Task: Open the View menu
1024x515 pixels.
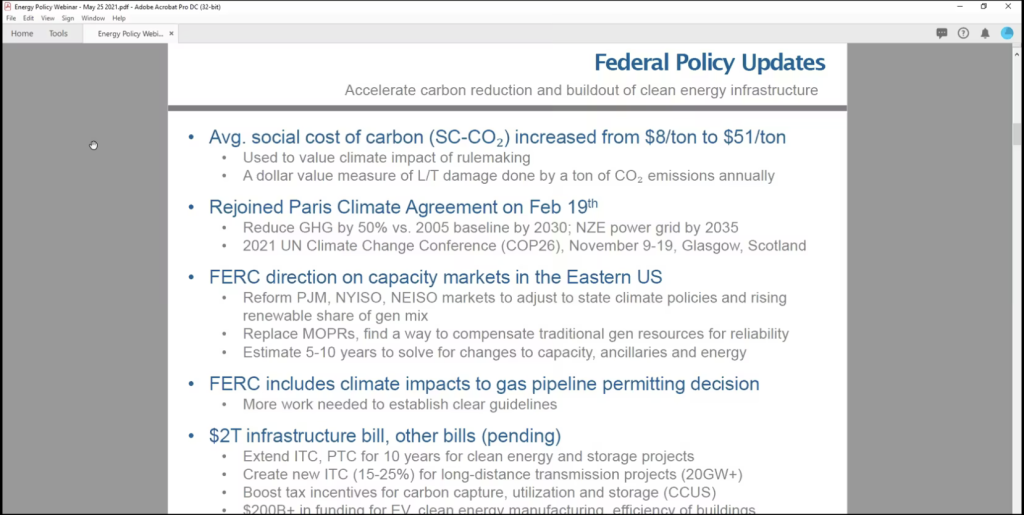Action: pyautogui.click(x=48, y=18)
